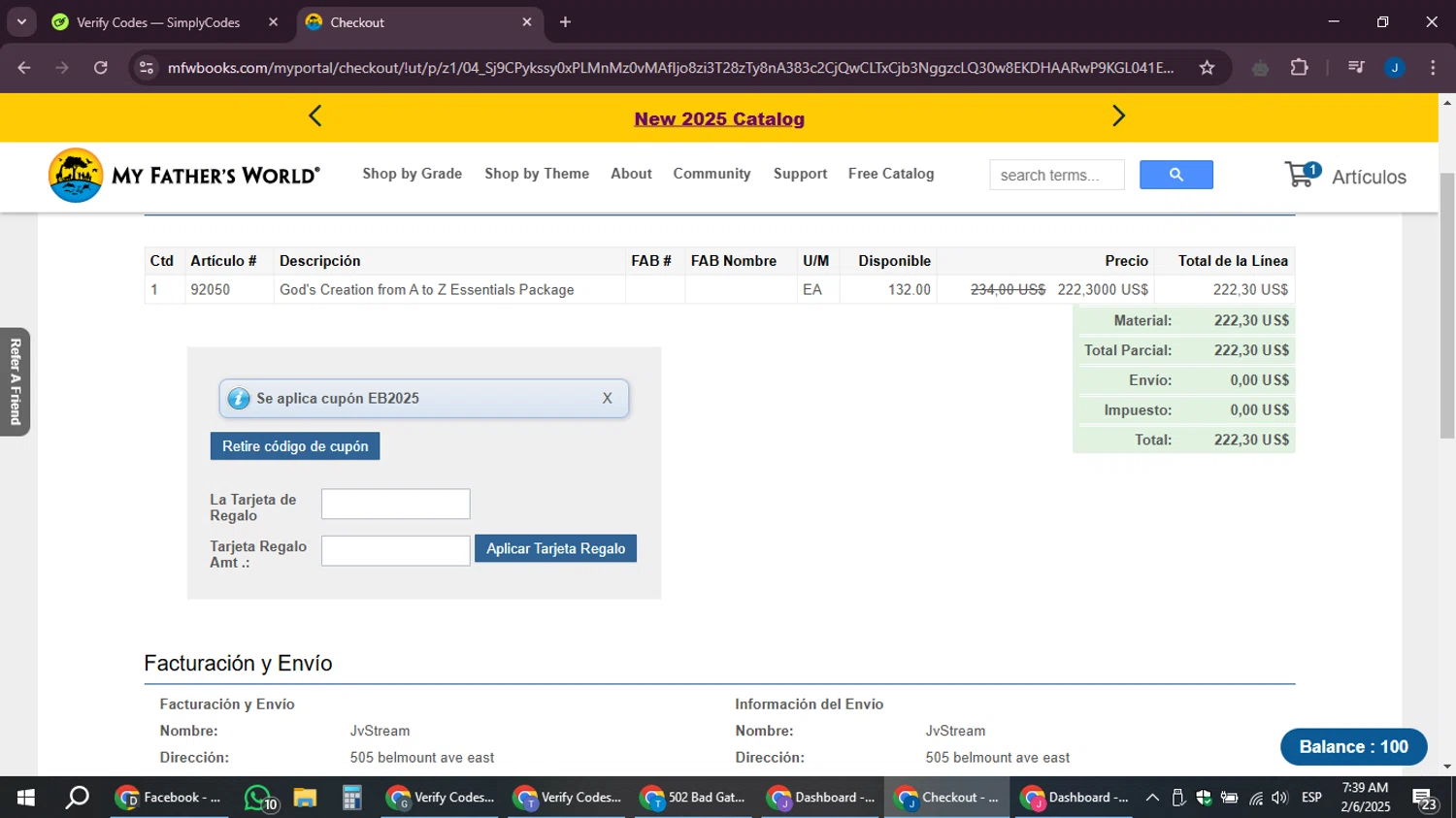Click item number 92050 cell

pos(229,290)
